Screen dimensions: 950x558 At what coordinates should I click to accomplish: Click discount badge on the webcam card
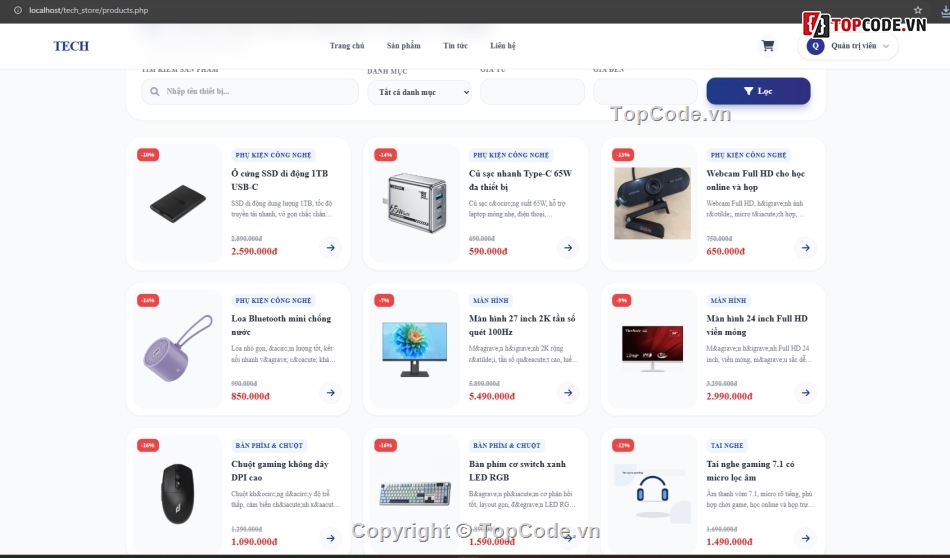(623, 155)
